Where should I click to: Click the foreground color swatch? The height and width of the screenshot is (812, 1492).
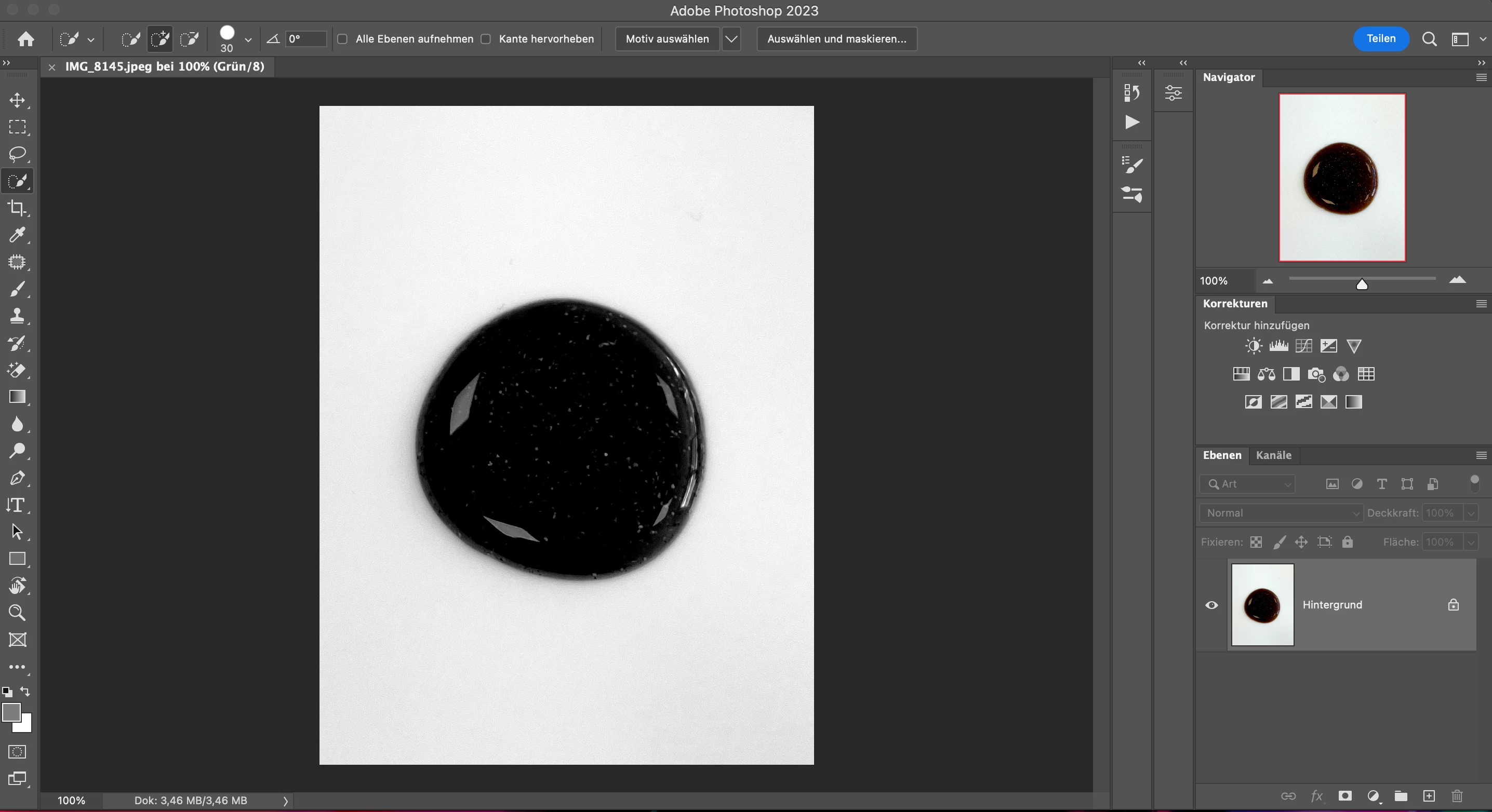coord(11,712)
